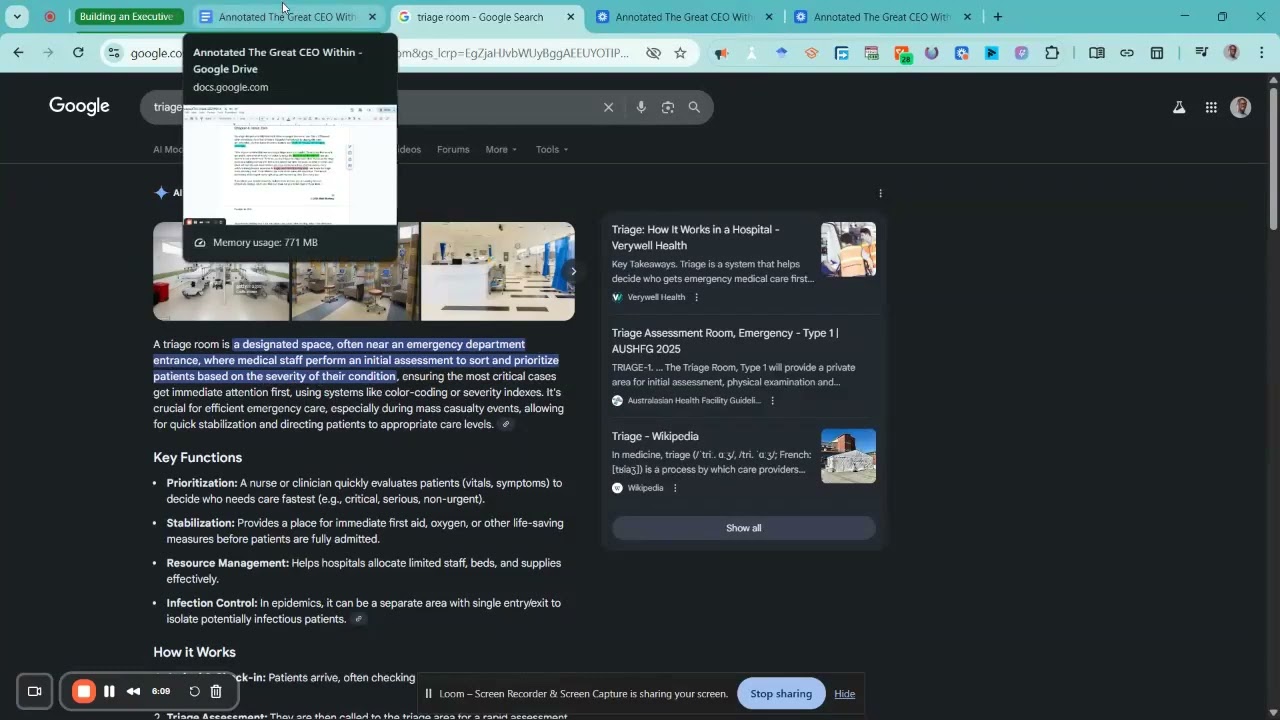Stop sharing the screen
Screen dimensions: 1280x720
[781, 694]
